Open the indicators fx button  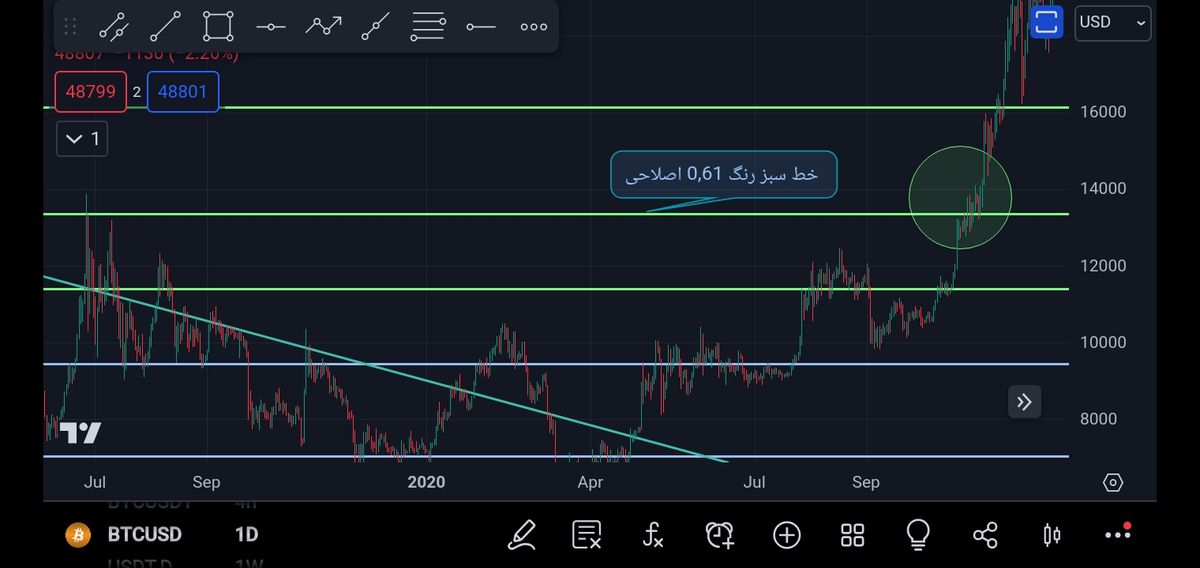pos(652,535)
